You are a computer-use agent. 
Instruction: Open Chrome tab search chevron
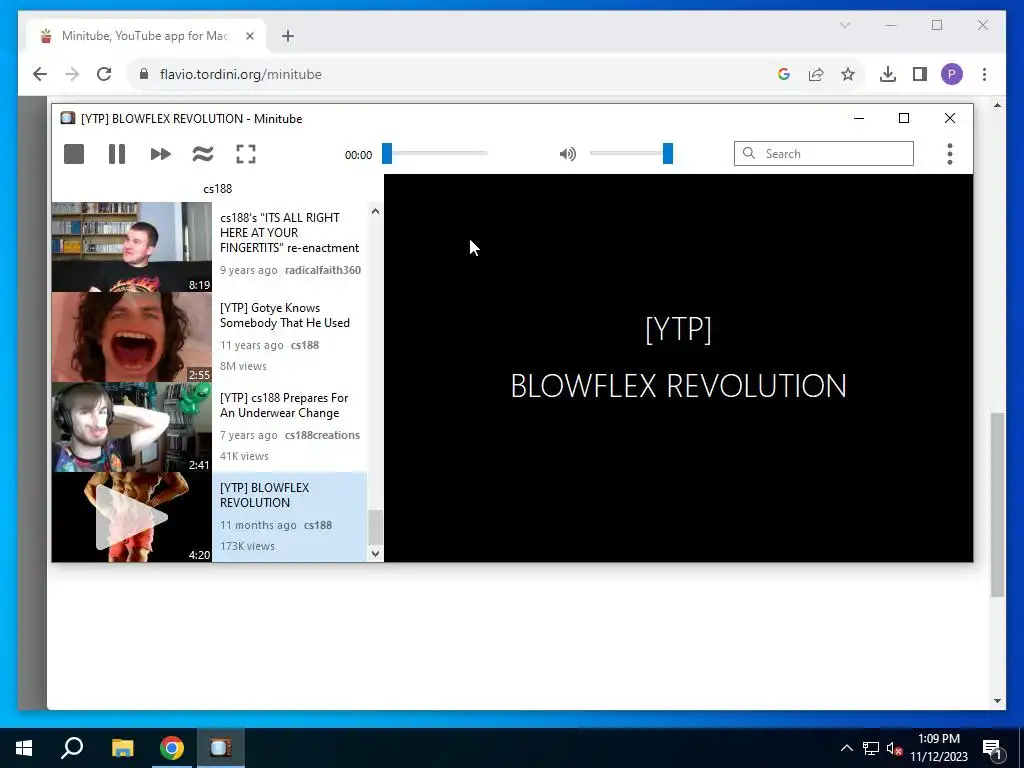844,25
